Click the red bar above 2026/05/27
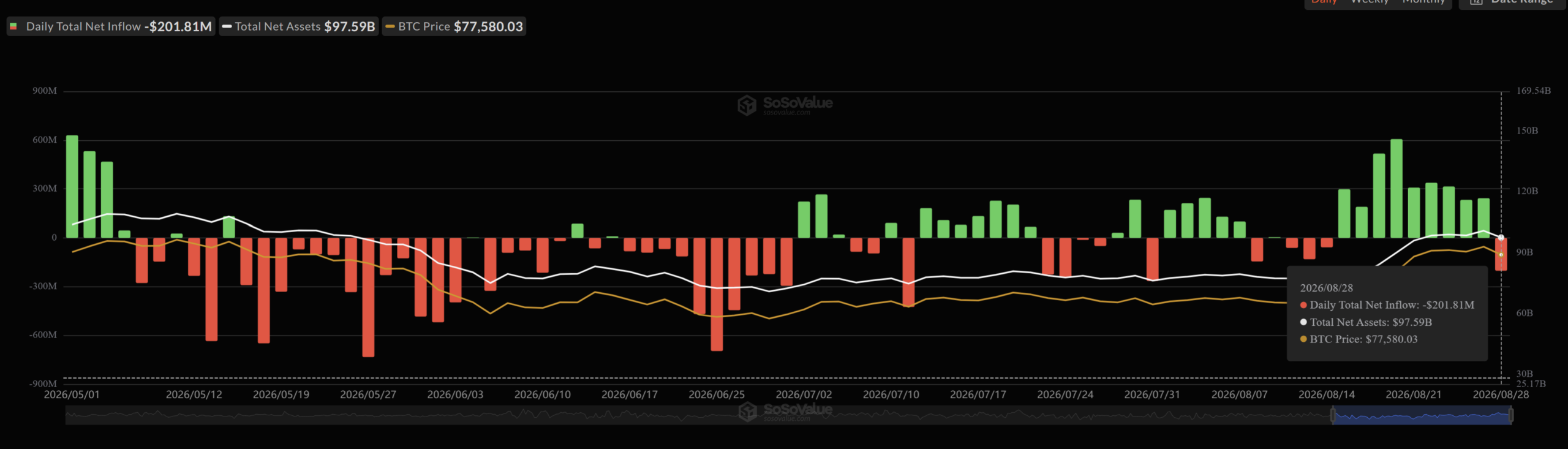The width and height of the screenshot is (1568, 449). pos(368,297)
